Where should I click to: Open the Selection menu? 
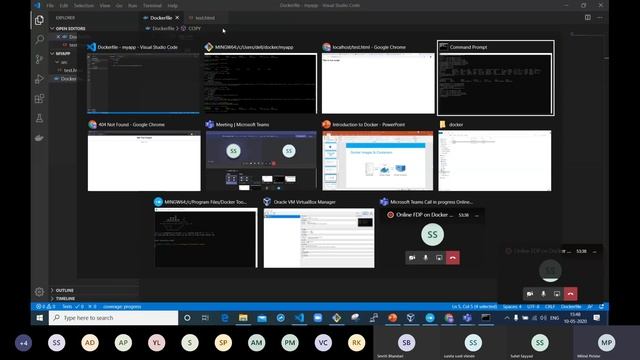click(x=84, y=5)
